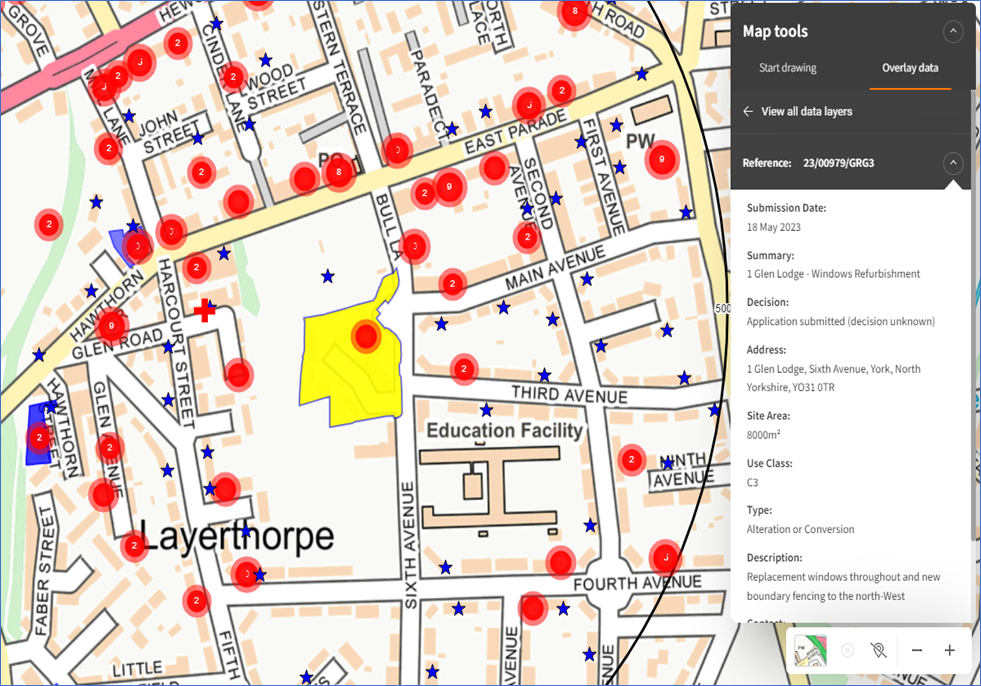Zoom in using the plus icon
This screenshot has width=981, height=686.
click(949, 650)
